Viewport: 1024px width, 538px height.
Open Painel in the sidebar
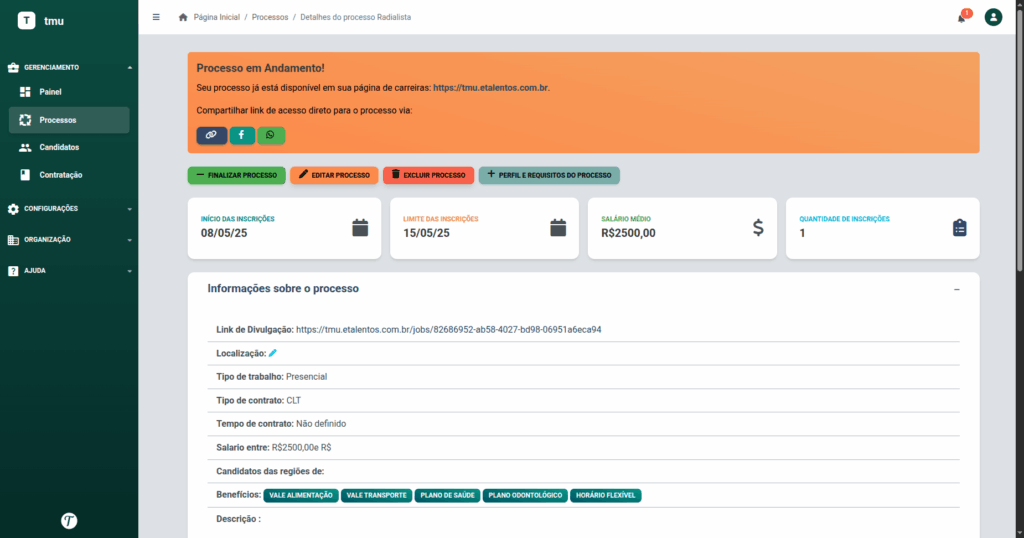pos(69,92)
